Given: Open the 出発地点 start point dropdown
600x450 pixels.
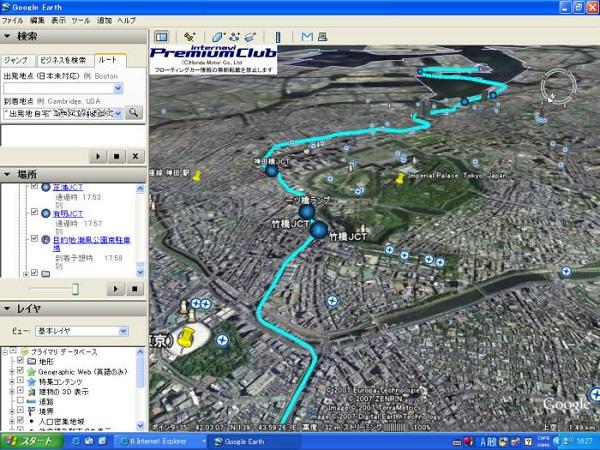Looking at the screenshot, I should (118, 88).
